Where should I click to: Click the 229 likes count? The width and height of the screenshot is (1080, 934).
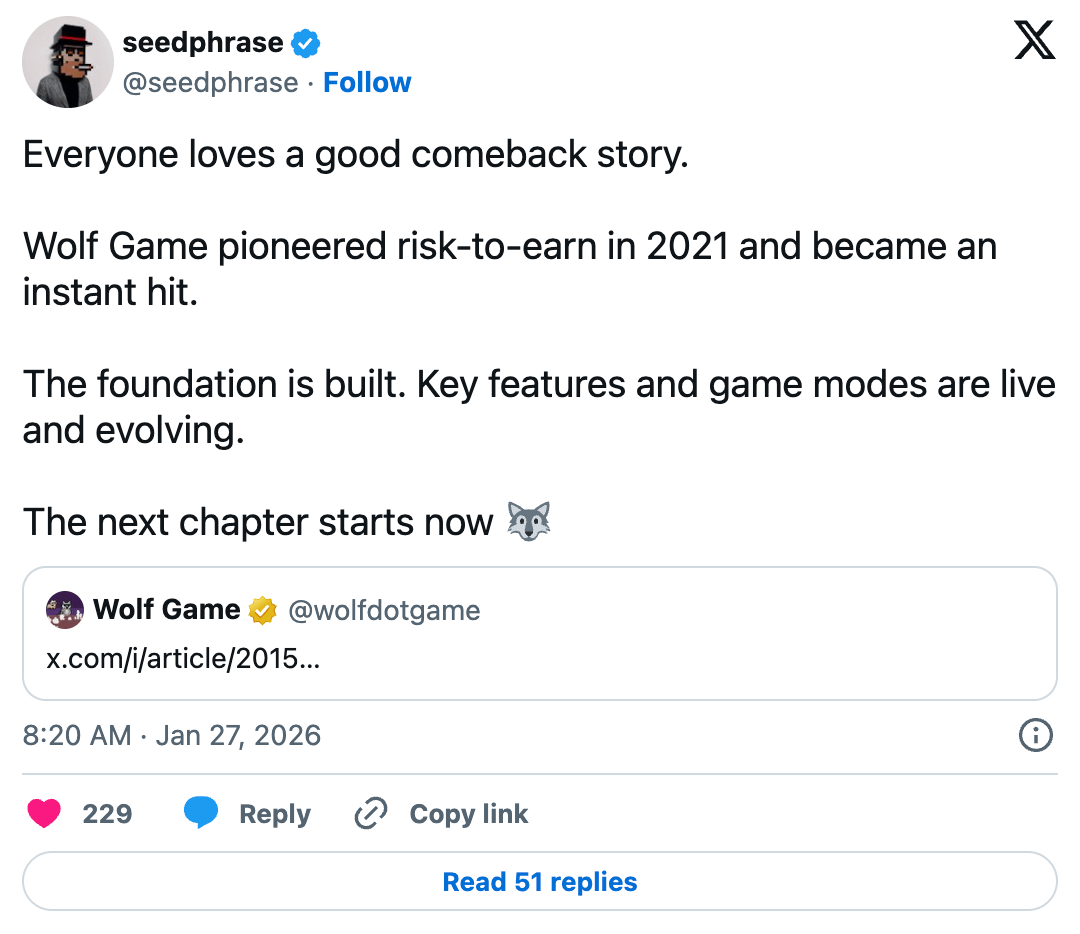pos(107,814)
